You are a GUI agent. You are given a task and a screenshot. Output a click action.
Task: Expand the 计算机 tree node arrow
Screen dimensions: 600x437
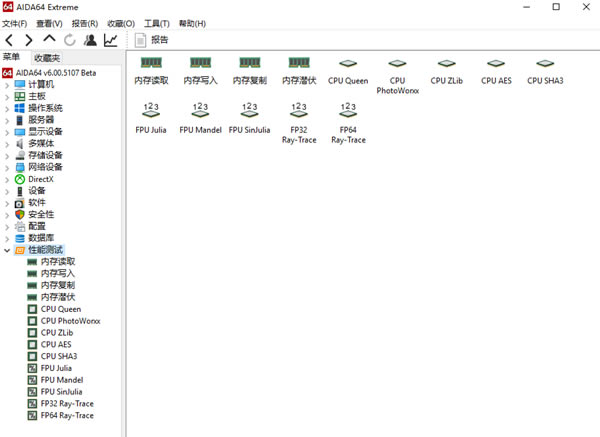pyautogui.click(x=7, y=85)
